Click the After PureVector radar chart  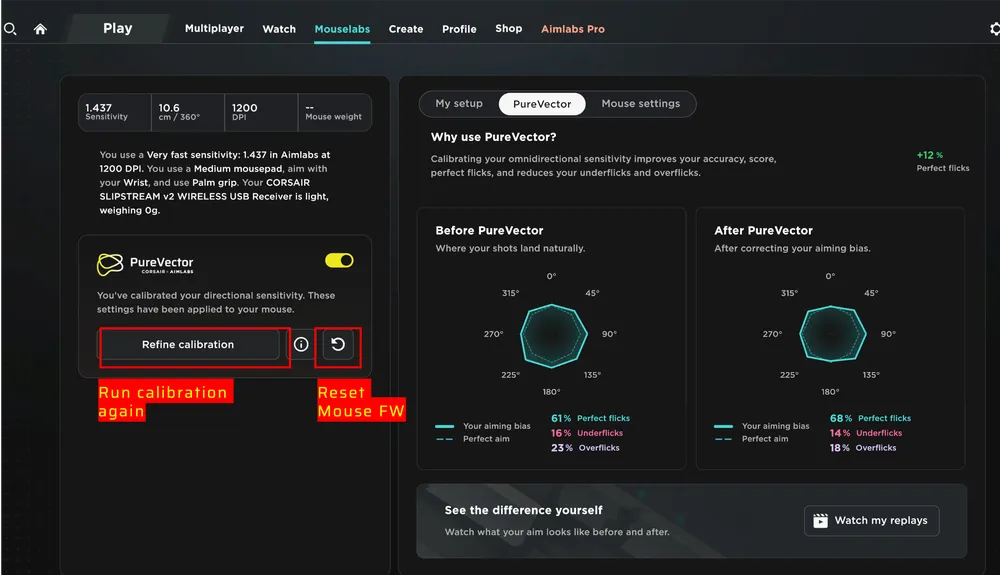[x=832, y=334]
